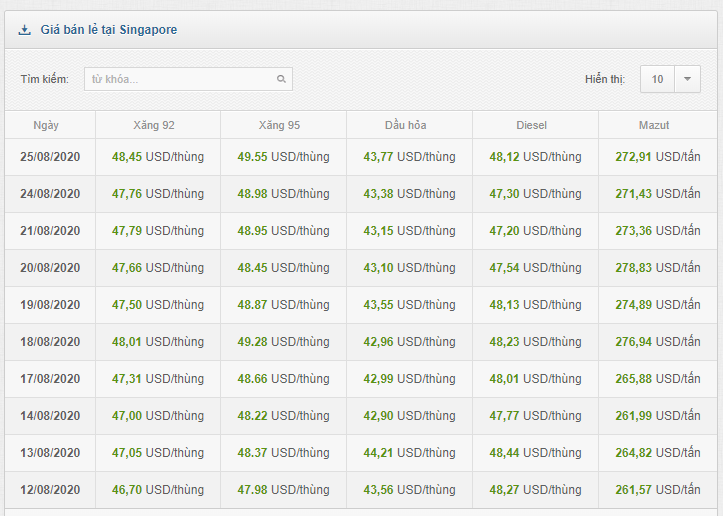Click the Dầu hỏa price 42,96 USD/thùng

[x=409, y=342]
